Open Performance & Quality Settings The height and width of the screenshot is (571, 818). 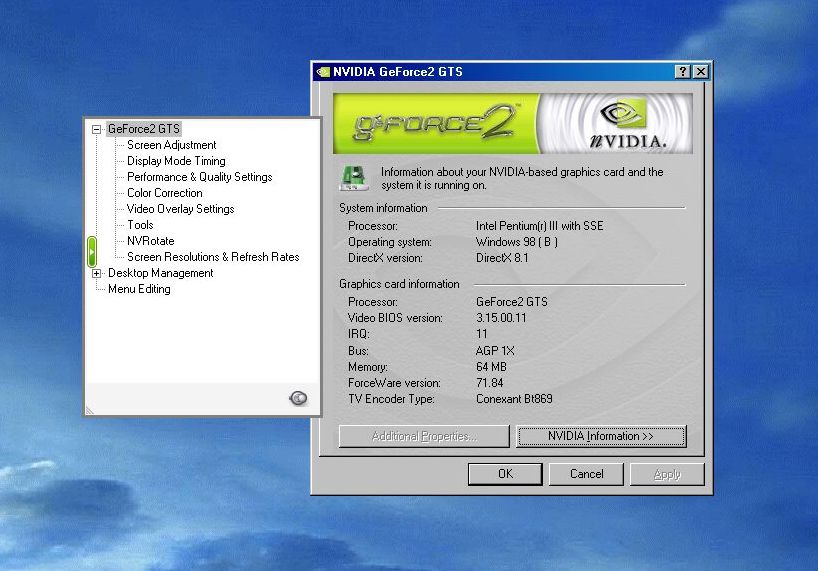200,177
